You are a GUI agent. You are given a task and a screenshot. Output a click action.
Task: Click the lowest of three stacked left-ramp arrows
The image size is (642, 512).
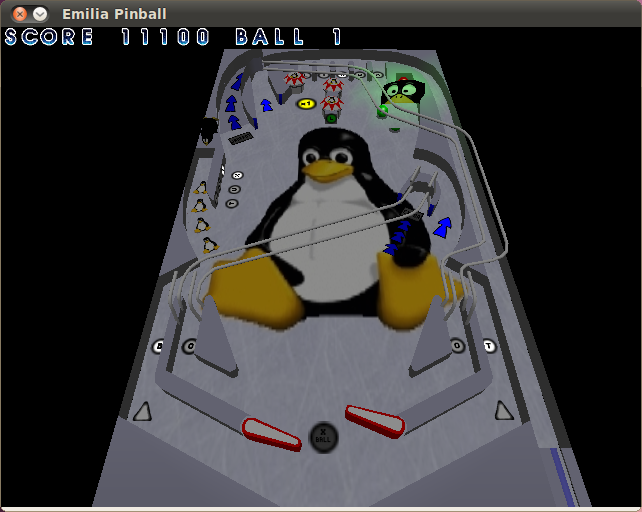point(234,122)
